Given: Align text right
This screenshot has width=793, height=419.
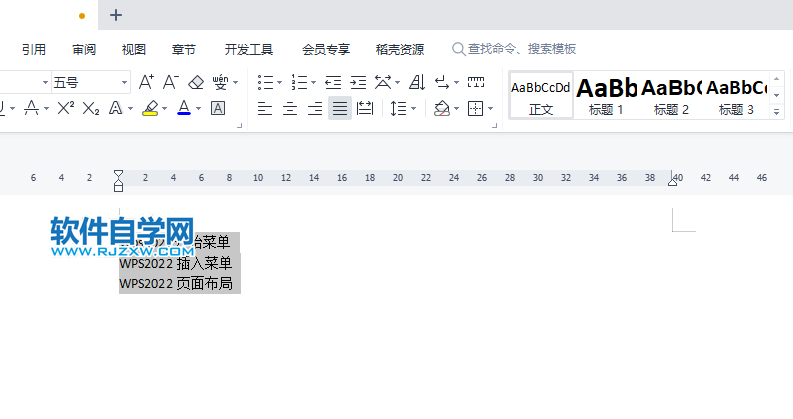Looking at the screenshot, I should click(x=315, y=108).
